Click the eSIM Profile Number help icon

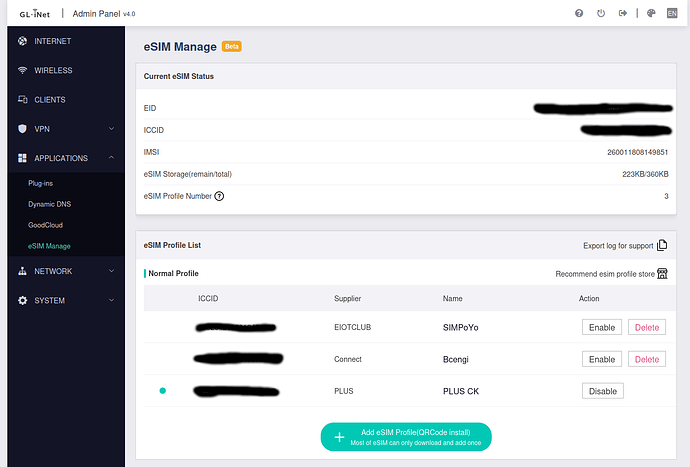(219, 196)
